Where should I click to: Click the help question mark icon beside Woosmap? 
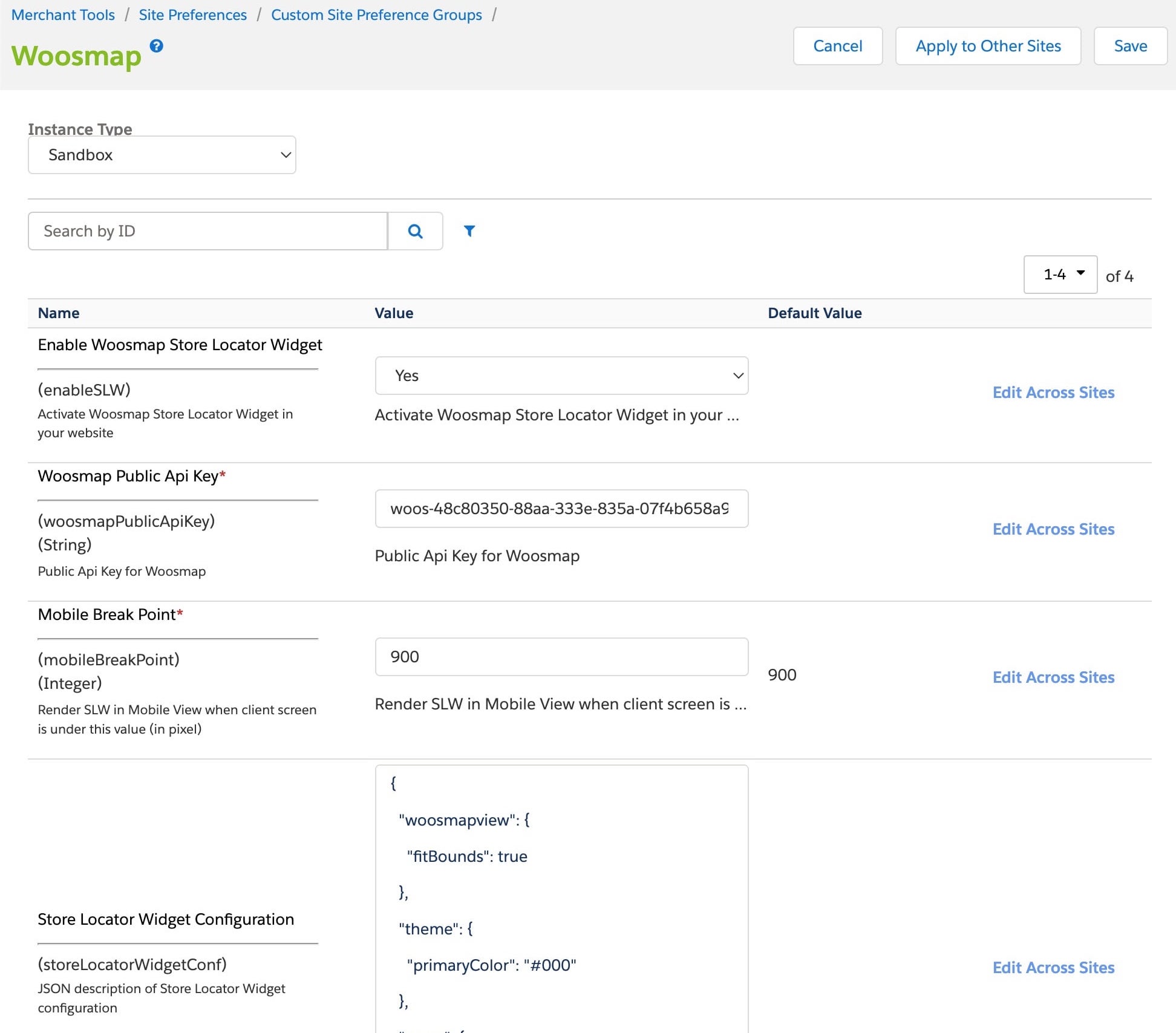pos(156,46)
